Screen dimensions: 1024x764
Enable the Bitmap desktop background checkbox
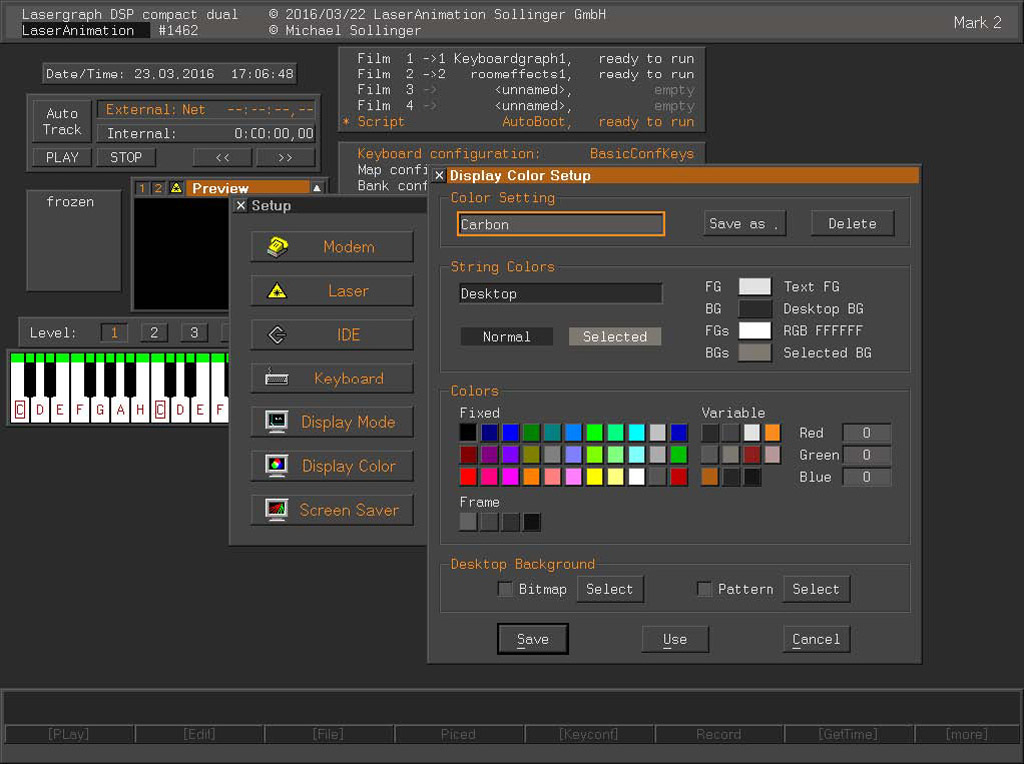[x=506, y=589]
